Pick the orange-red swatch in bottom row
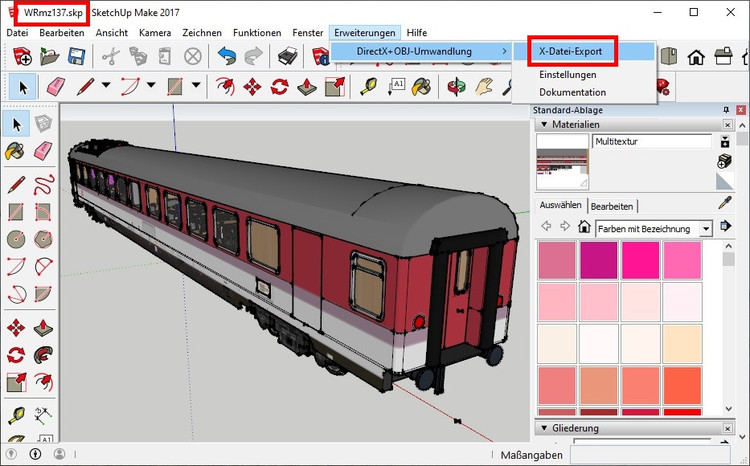Screen dimensions: 750x466 683,386
